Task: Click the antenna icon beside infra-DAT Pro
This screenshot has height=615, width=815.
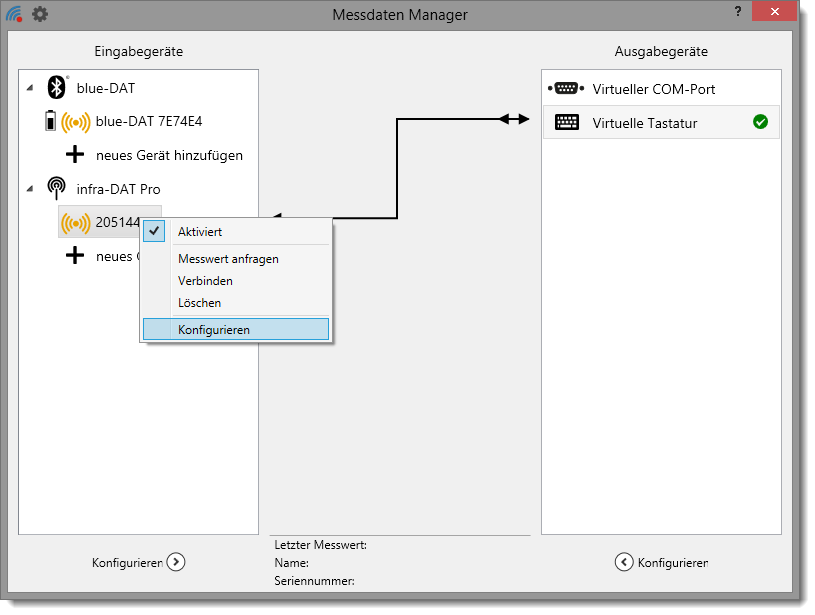Action: [x=57, y=189]
